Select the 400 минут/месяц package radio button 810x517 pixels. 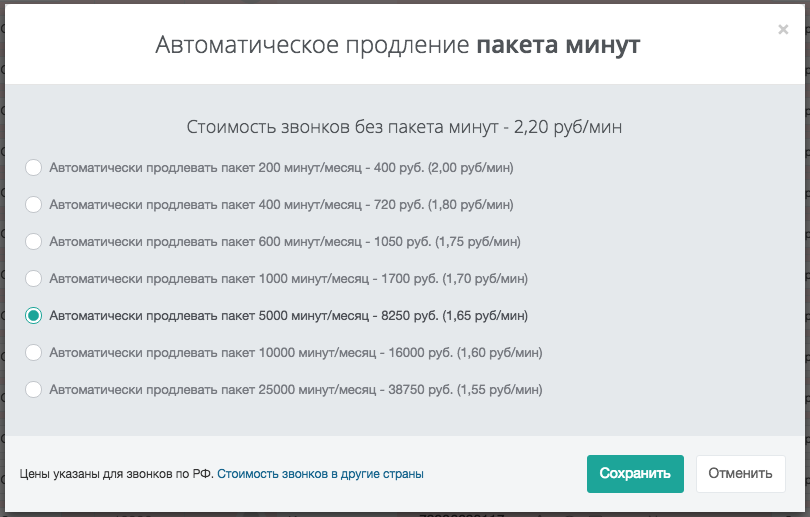pos(34,205)
